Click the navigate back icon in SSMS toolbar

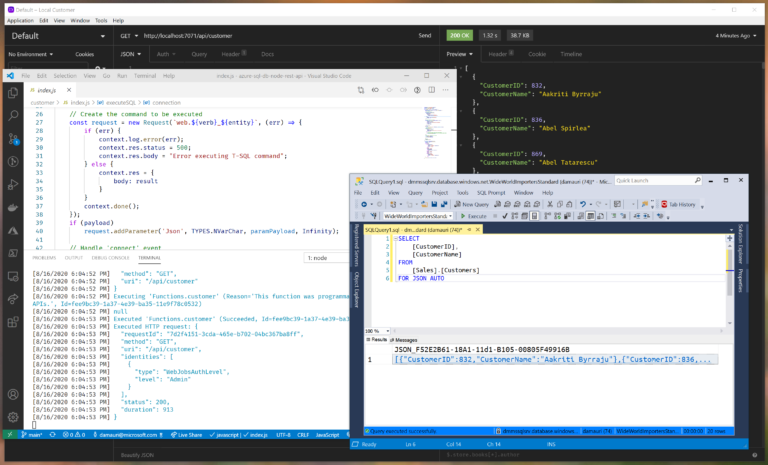364,204
